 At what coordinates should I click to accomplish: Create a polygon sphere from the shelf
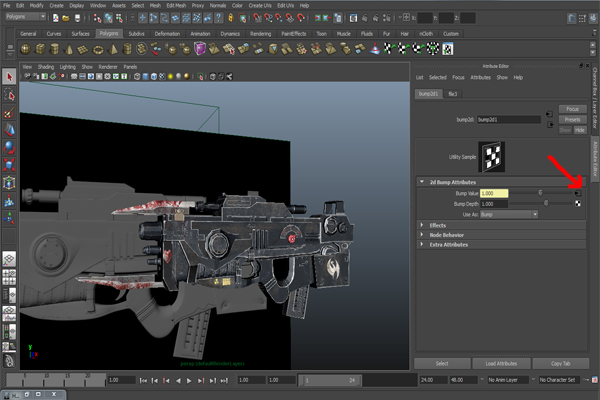pyautogui.click(x=26, y=49)
